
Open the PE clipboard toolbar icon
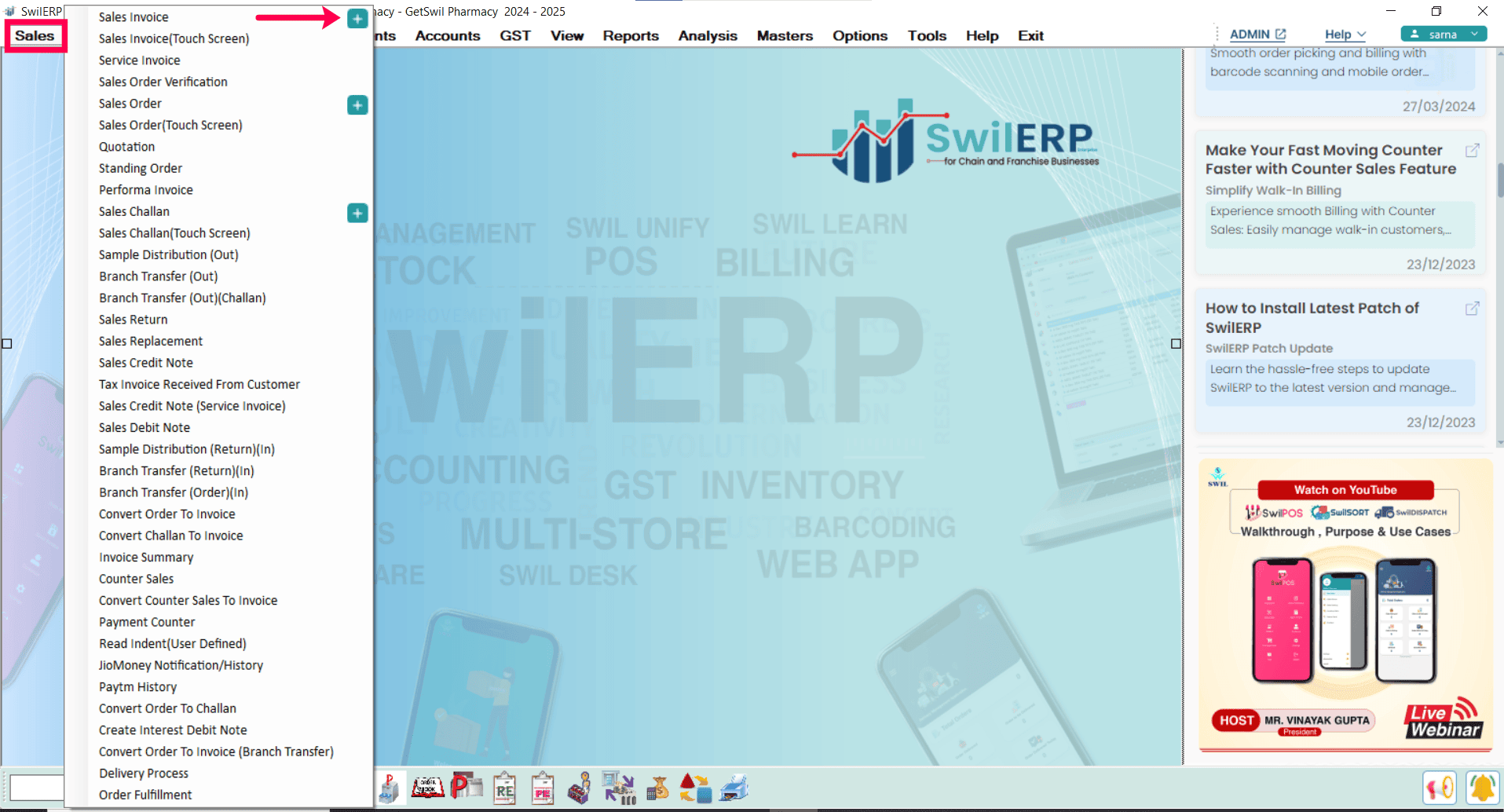coord(543,788)
